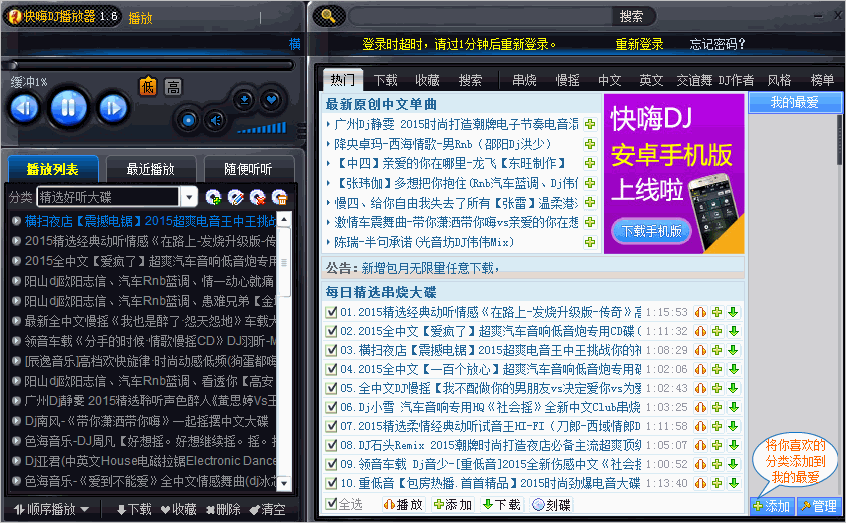This screenshot has width=846, height=523.
Task: Uncheck item 10 '重低音【包房热播' checkbox
Action: (x=331, y=483)
